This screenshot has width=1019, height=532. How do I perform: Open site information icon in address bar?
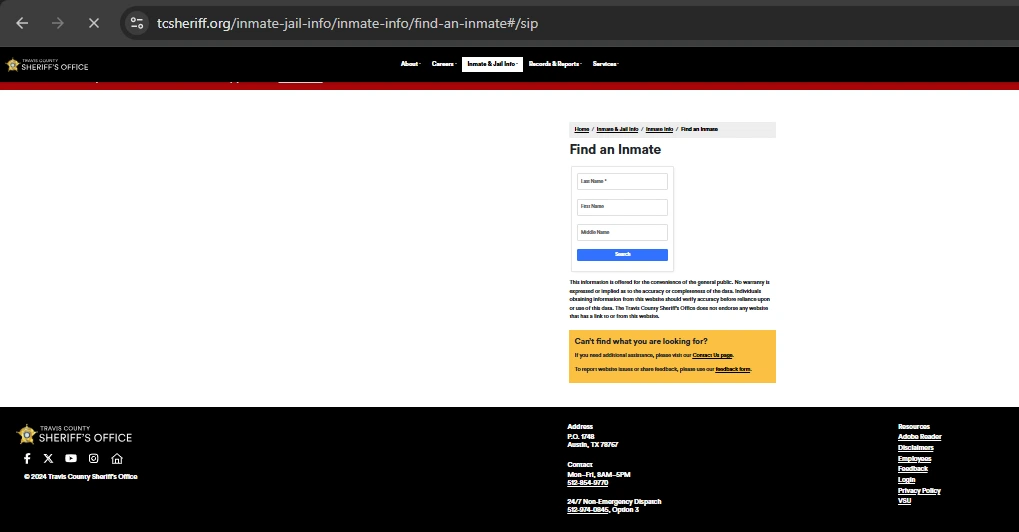coord(137,22)
